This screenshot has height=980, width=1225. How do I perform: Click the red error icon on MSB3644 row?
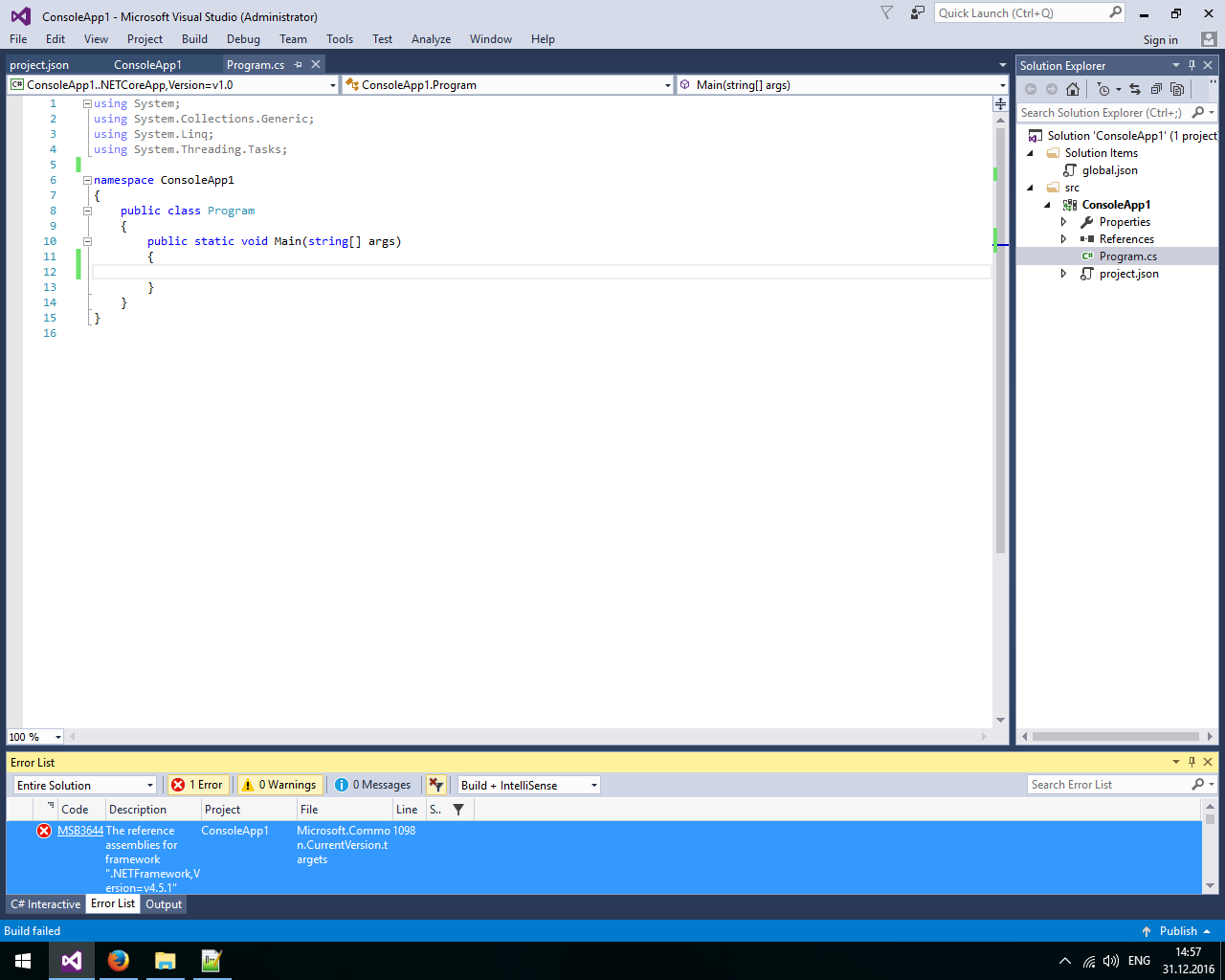pos(44,831)
